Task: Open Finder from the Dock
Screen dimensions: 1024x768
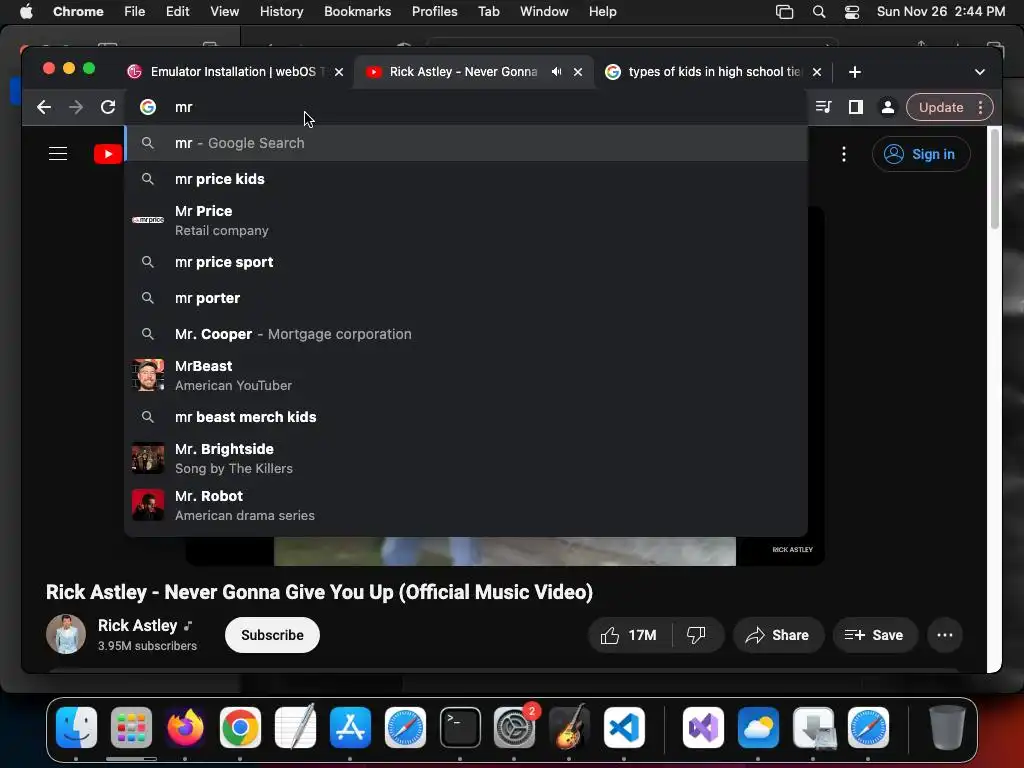Action: tap(76, 727)
